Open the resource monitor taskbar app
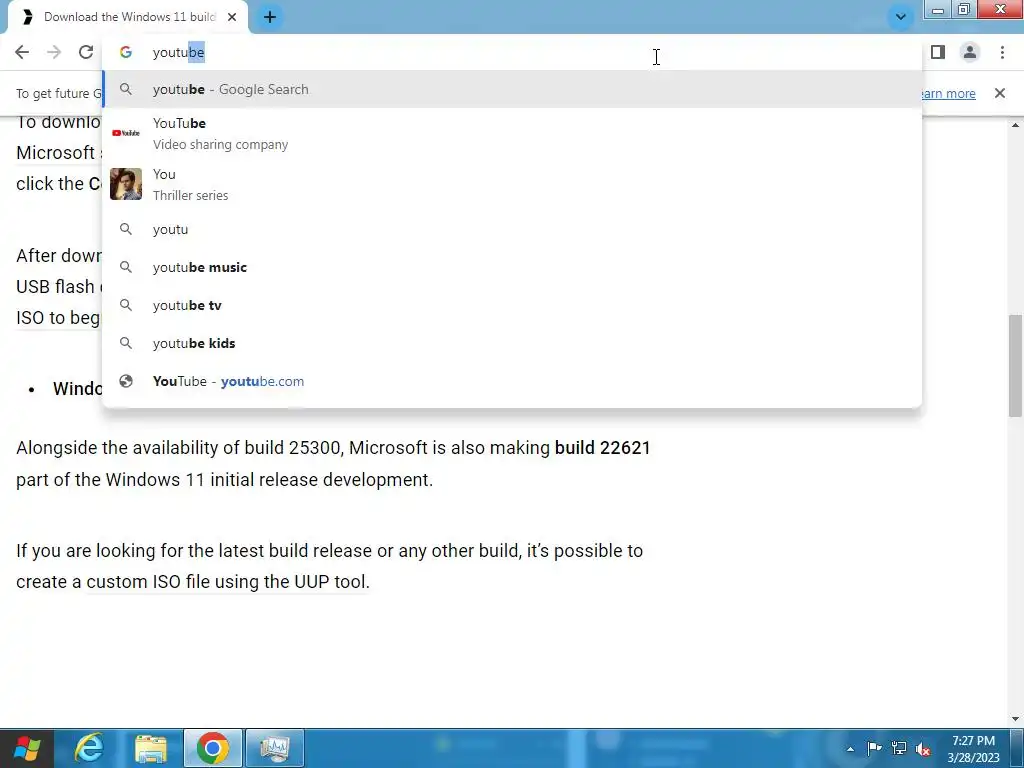The height and width of the screenshot is (768, 1024). tap(275, 748)
